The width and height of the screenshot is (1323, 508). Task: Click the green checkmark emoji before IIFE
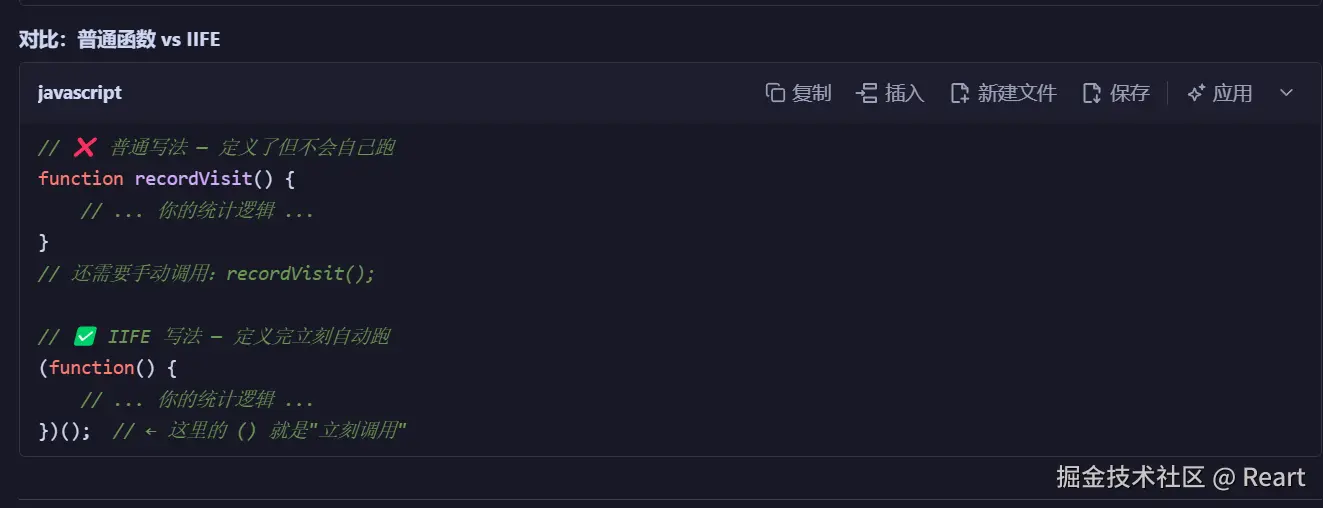[x=85, y=336]
